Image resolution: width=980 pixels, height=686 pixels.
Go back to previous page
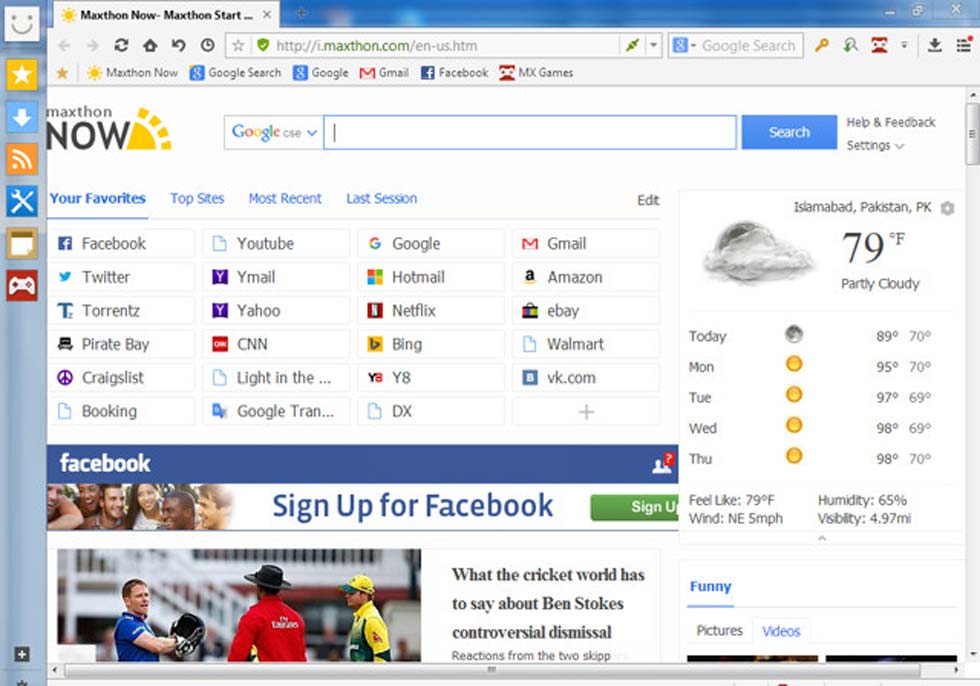(64, 46)
